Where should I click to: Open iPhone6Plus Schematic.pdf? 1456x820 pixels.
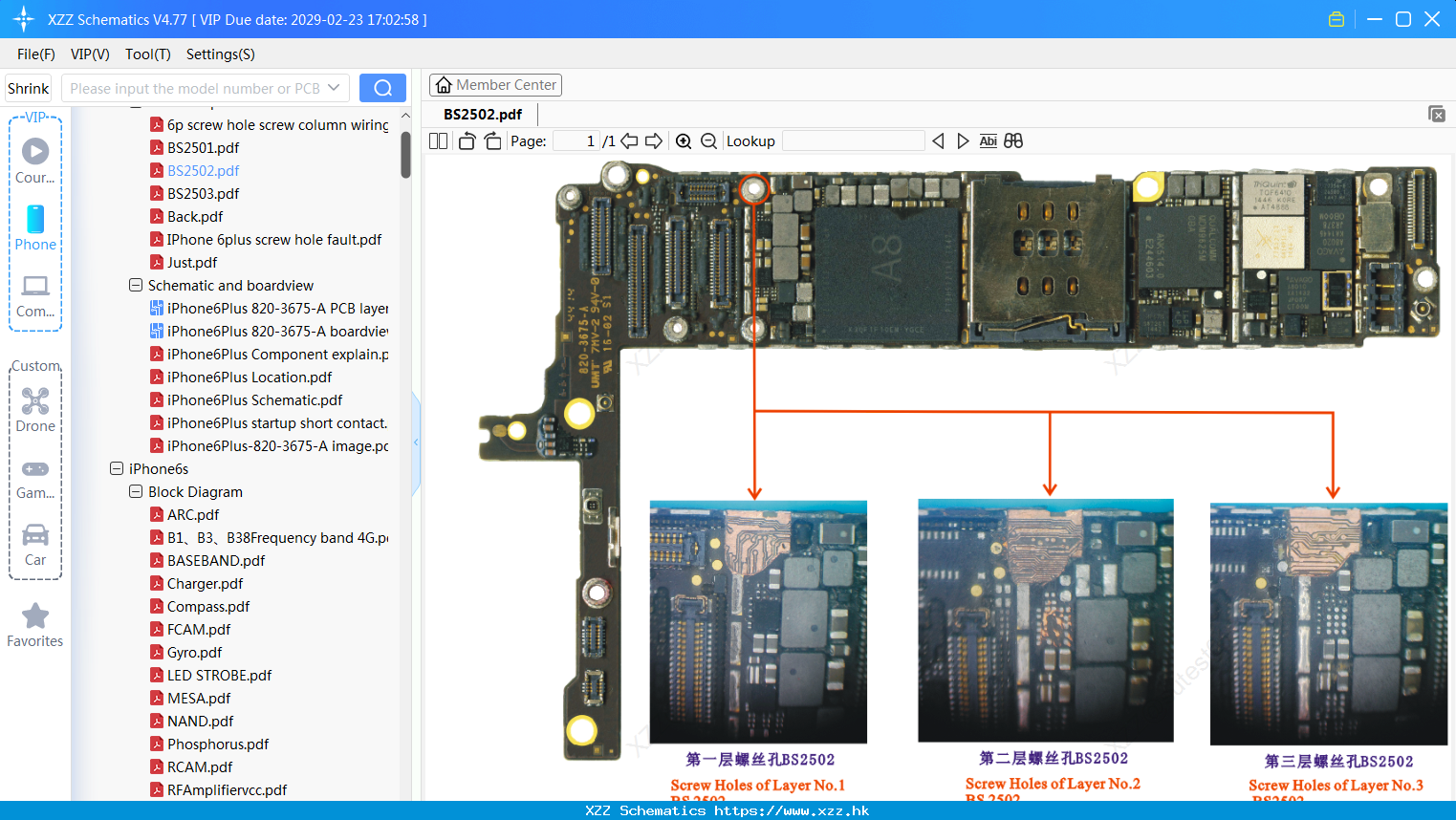254,399
